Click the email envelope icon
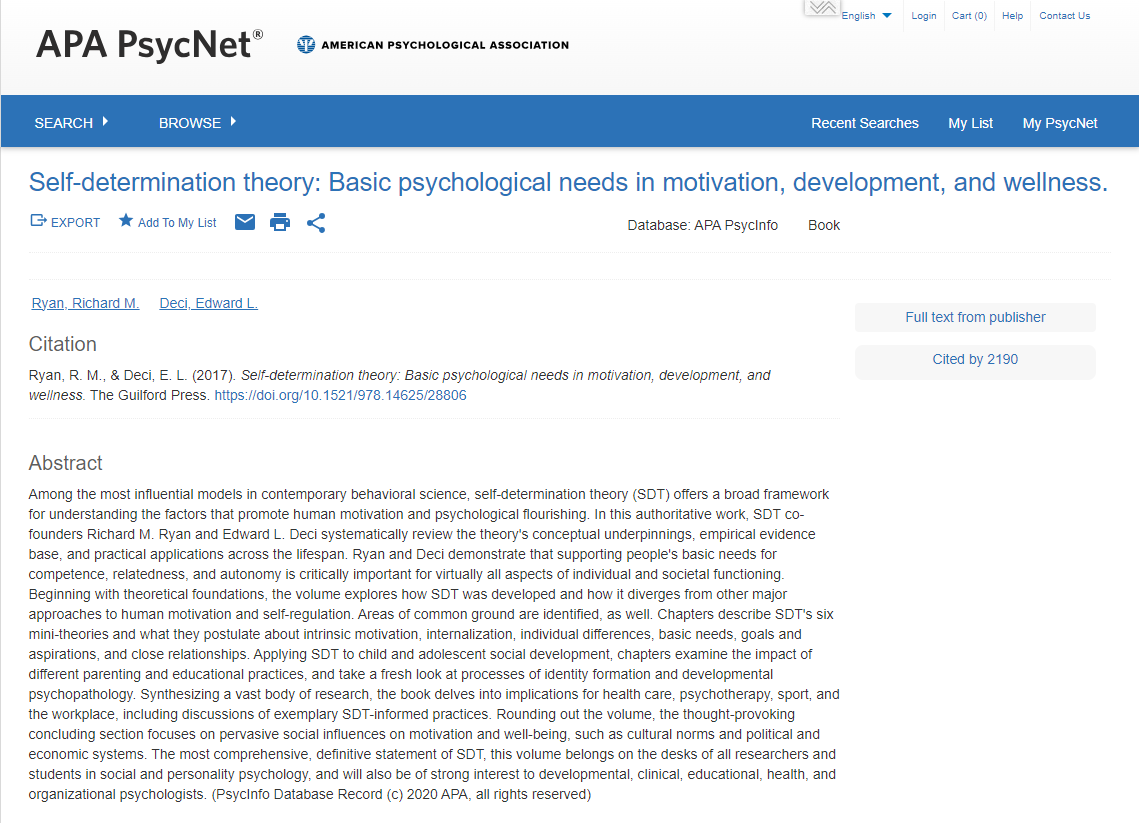Image resolution: width=1139 pixels, height=823 pixels. [245, 222]
